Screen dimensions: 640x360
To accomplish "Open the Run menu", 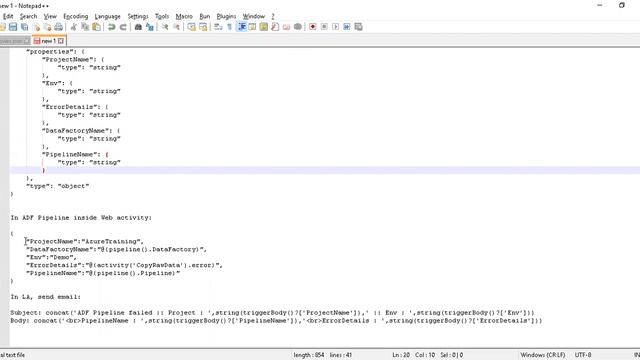I will coord(204,16).
